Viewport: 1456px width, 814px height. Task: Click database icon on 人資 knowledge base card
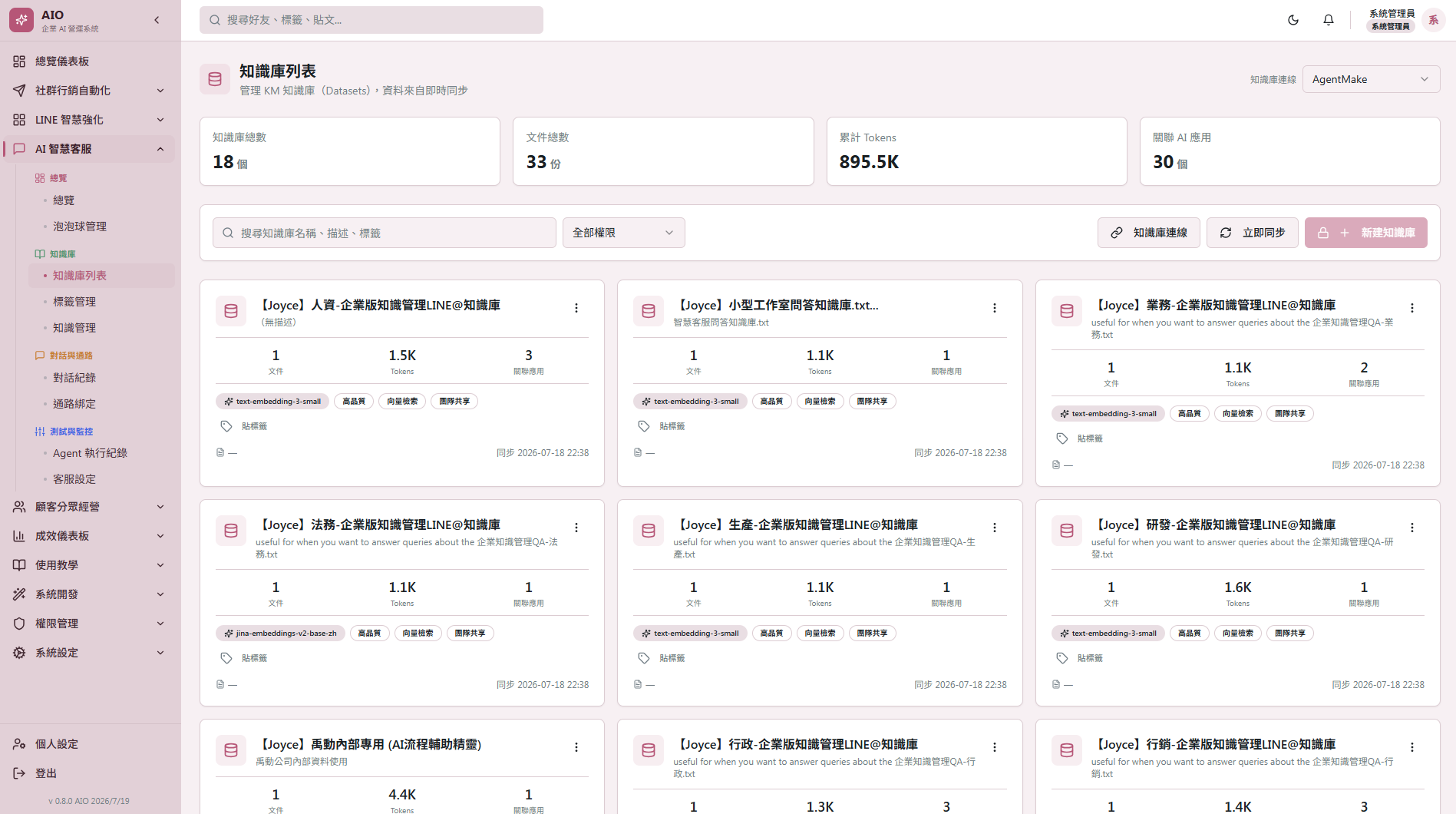(x=231, y=311)
